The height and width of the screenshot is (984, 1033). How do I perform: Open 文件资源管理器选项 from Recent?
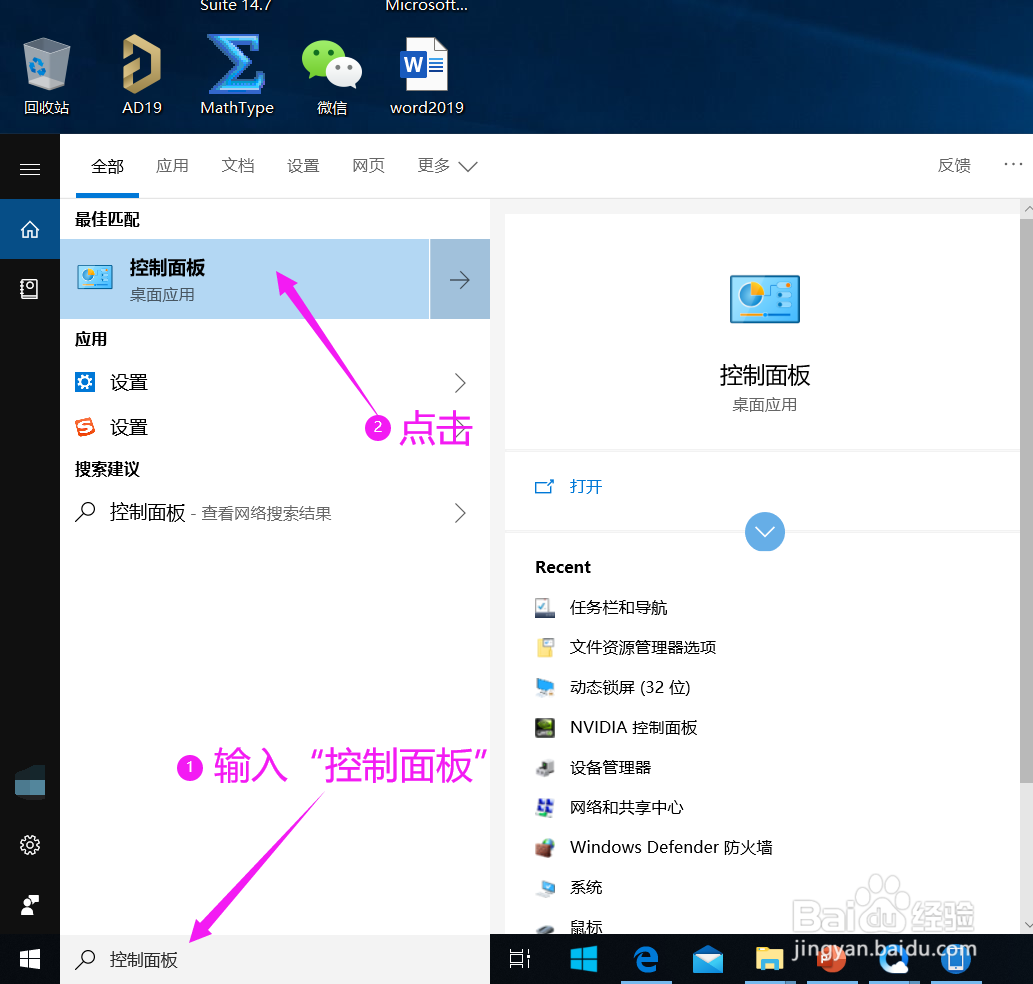point(643,647)
